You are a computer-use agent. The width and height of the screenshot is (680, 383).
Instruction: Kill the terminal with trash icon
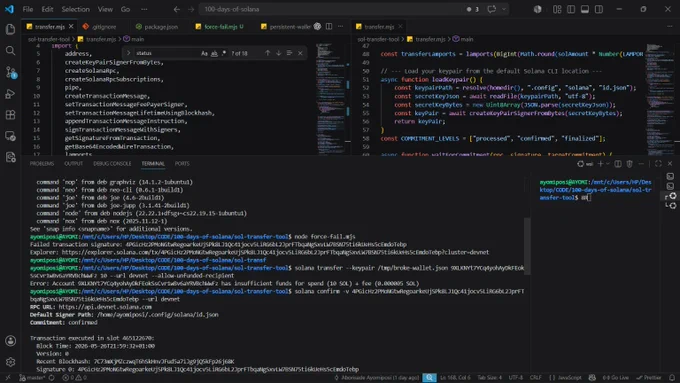[x=629, y=164]
